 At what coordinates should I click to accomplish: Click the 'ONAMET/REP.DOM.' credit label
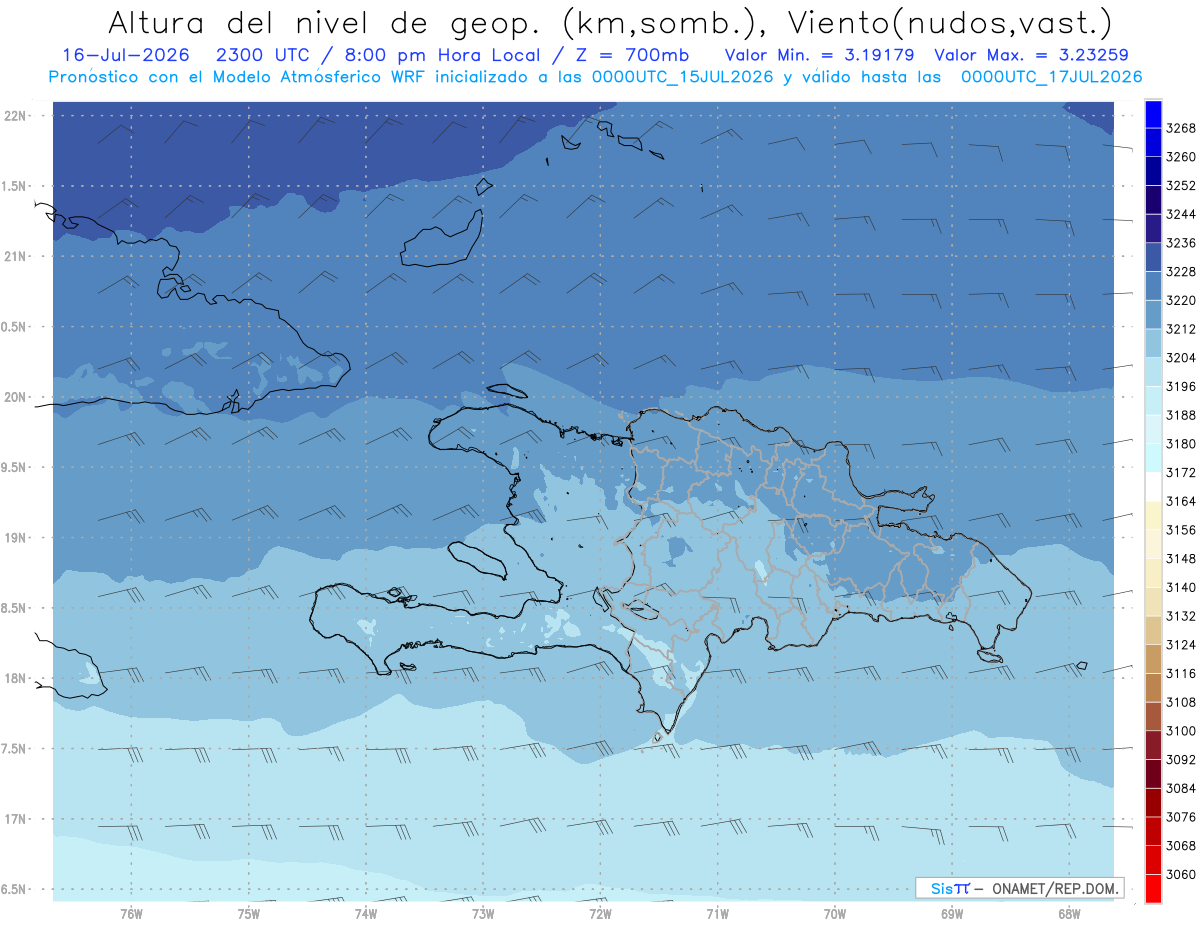click(x=1056, y=888)
